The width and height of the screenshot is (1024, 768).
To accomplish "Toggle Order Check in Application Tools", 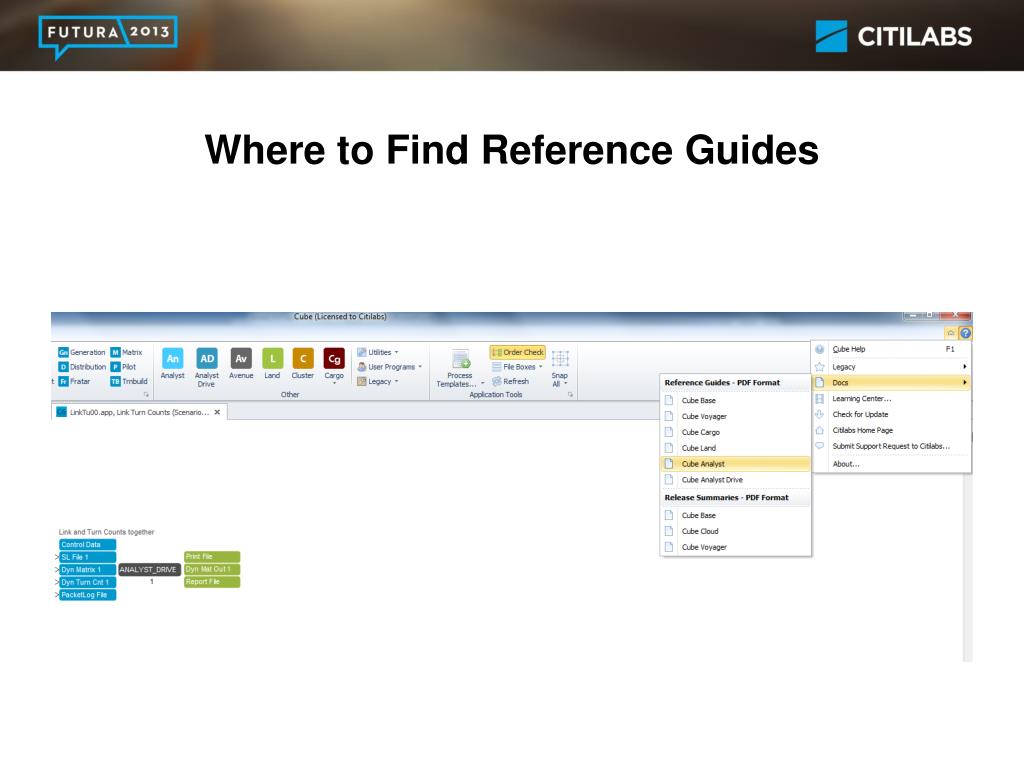I will [x=517, y=352].
